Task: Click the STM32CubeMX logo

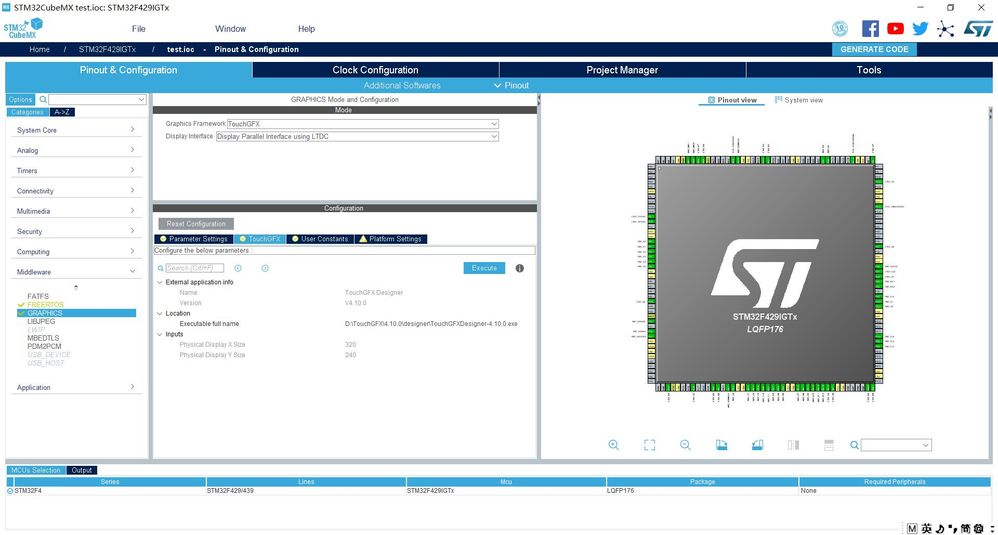Action: click(x=23, y=28)
